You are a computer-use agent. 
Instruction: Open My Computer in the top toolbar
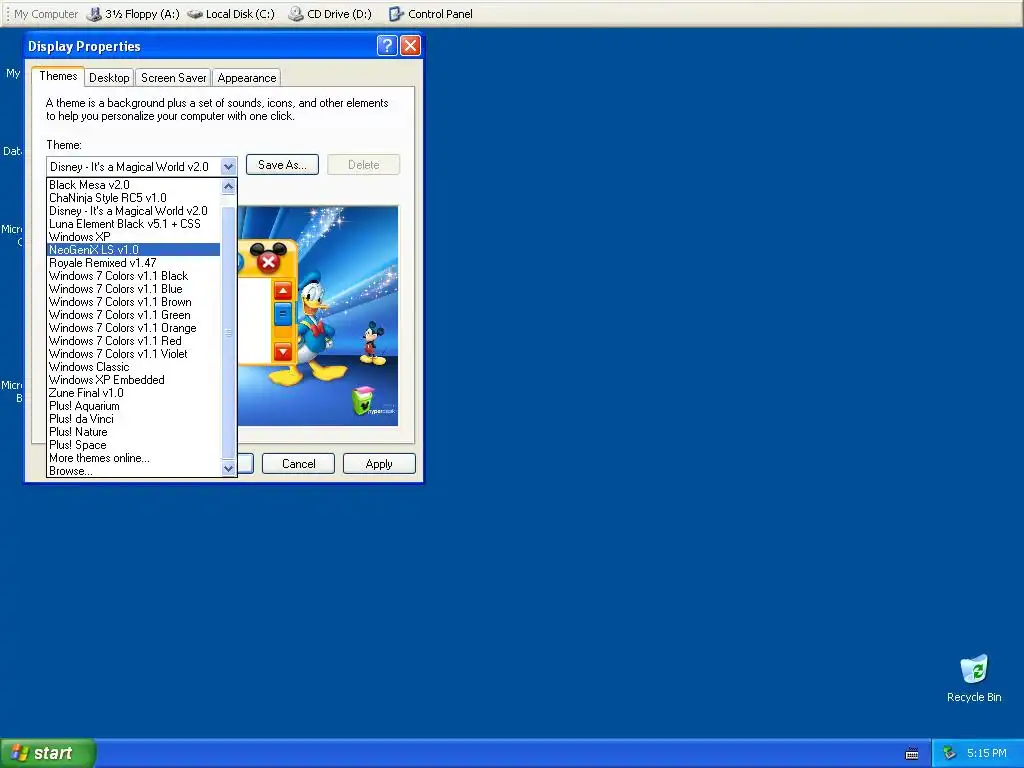(46, 14)
